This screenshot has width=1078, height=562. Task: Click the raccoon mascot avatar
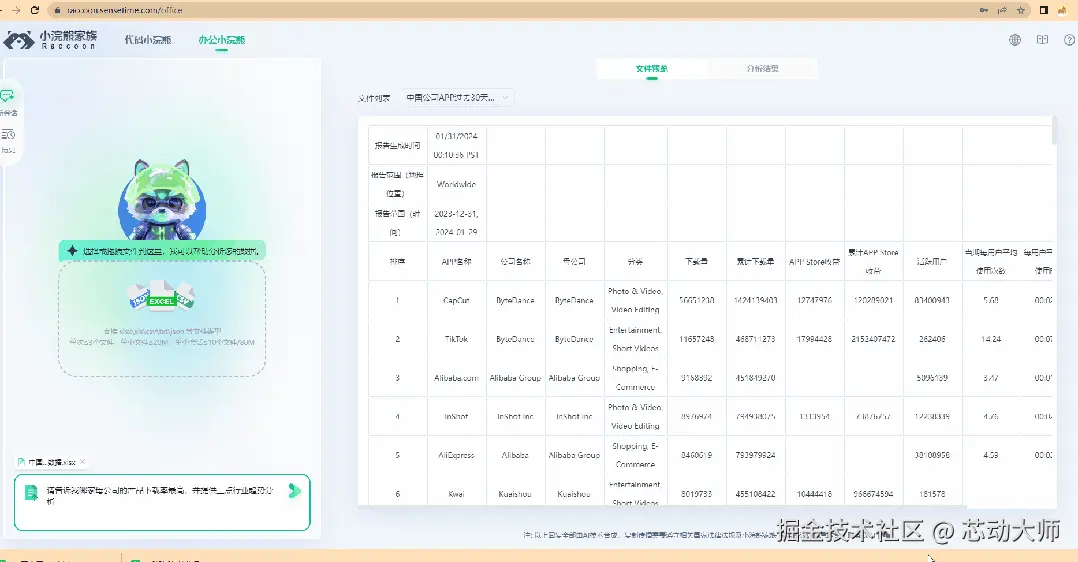point(162,199)
